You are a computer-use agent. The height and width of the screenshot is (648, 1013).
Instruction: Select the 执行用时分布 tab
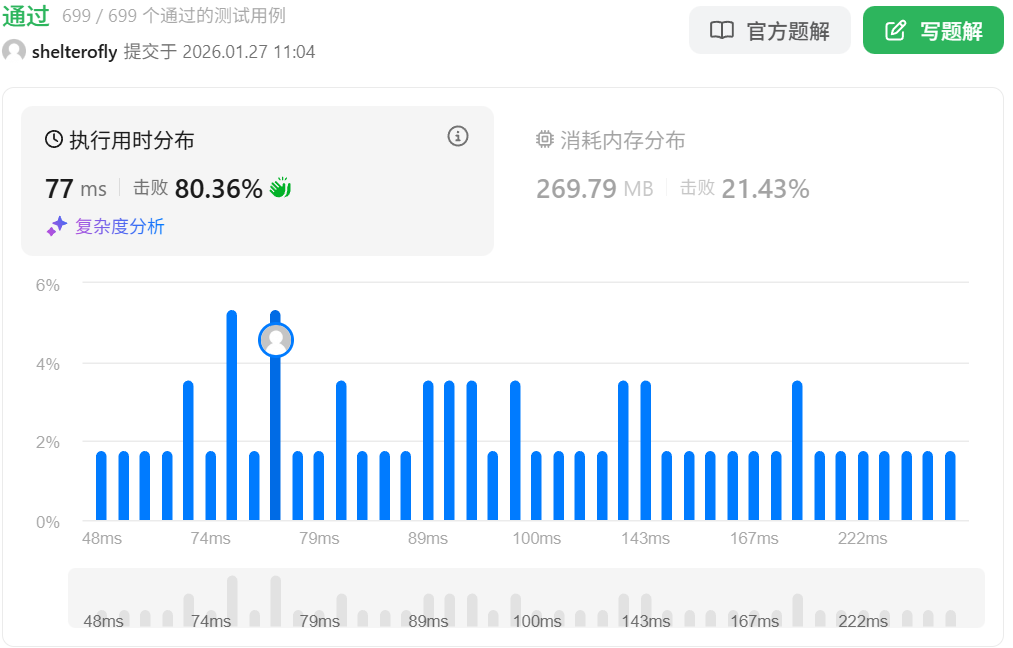coord(131,141)
